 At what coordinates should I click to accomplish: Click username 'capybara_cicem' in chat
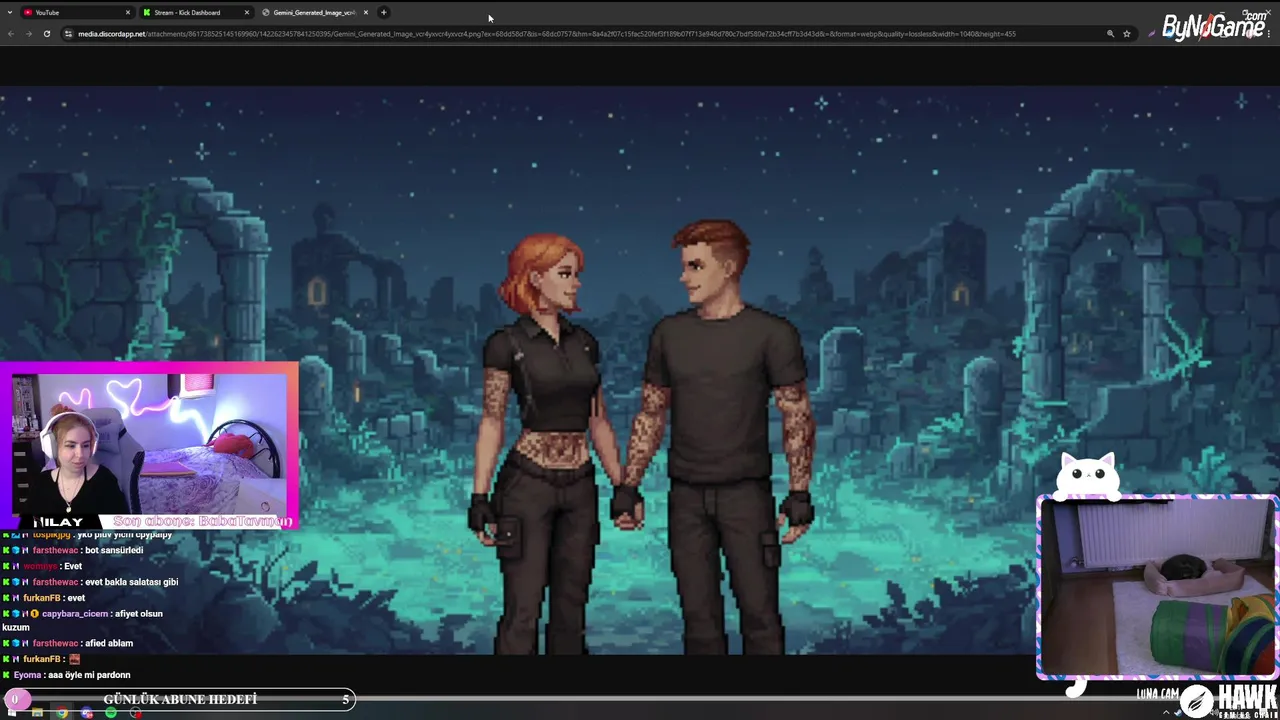(x=74, y=614)
